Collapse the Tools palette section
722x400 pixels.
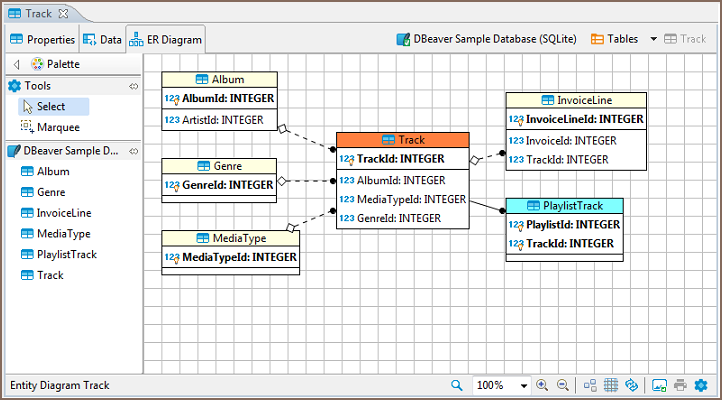pyautogui.click(x=134, y=87)
